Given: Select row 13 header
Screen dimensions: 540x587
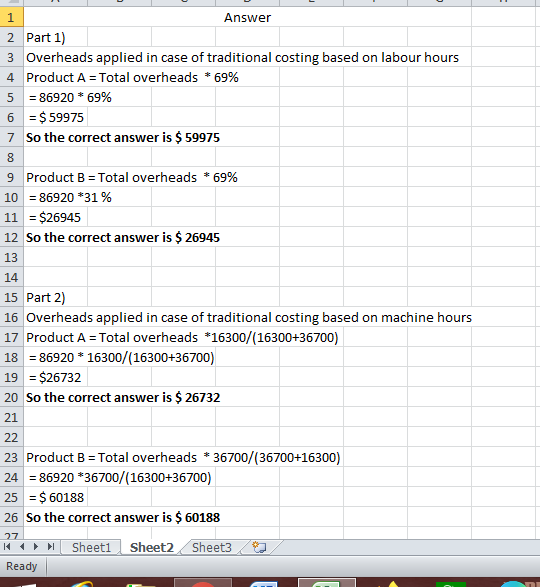Looking at the screenshot, I should pyautogui.click(x=11, y=257).
